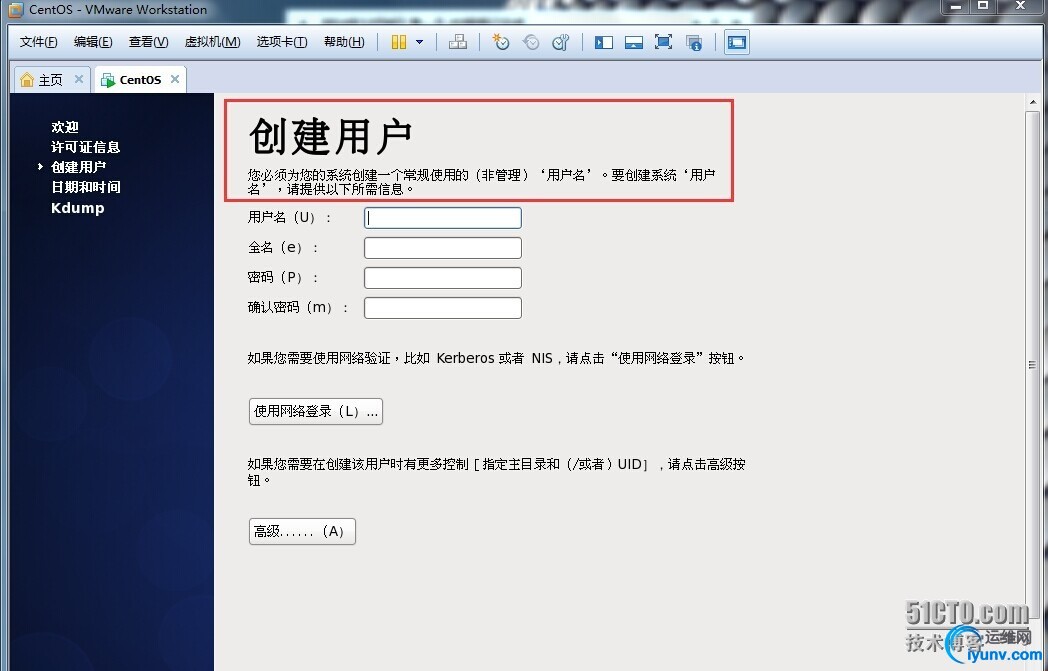This screenshot has width=1048, height=671.
Task: Focus the 用户名 (U) input field
Action: click(442, 218)
